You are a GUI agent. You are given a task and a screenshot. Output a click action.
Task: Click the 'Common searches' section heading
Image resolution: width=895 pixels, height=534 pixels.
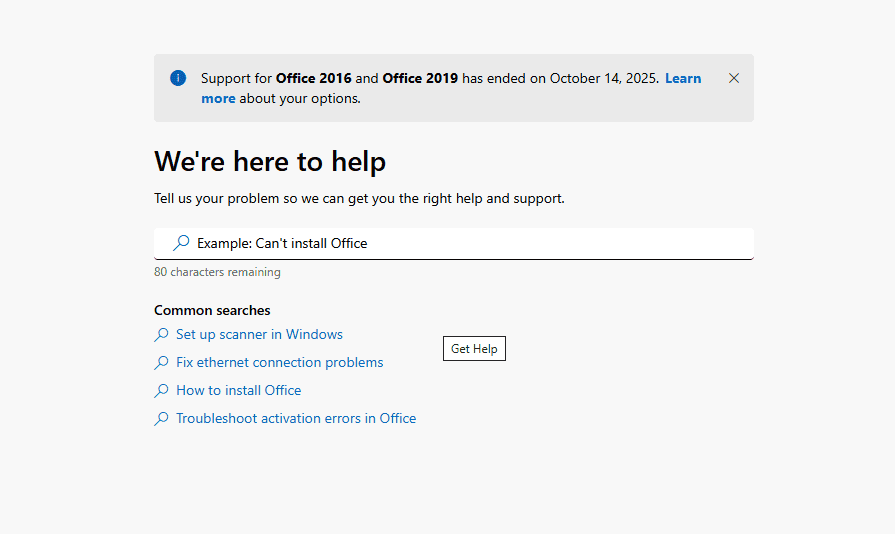[x=212, y=310]
